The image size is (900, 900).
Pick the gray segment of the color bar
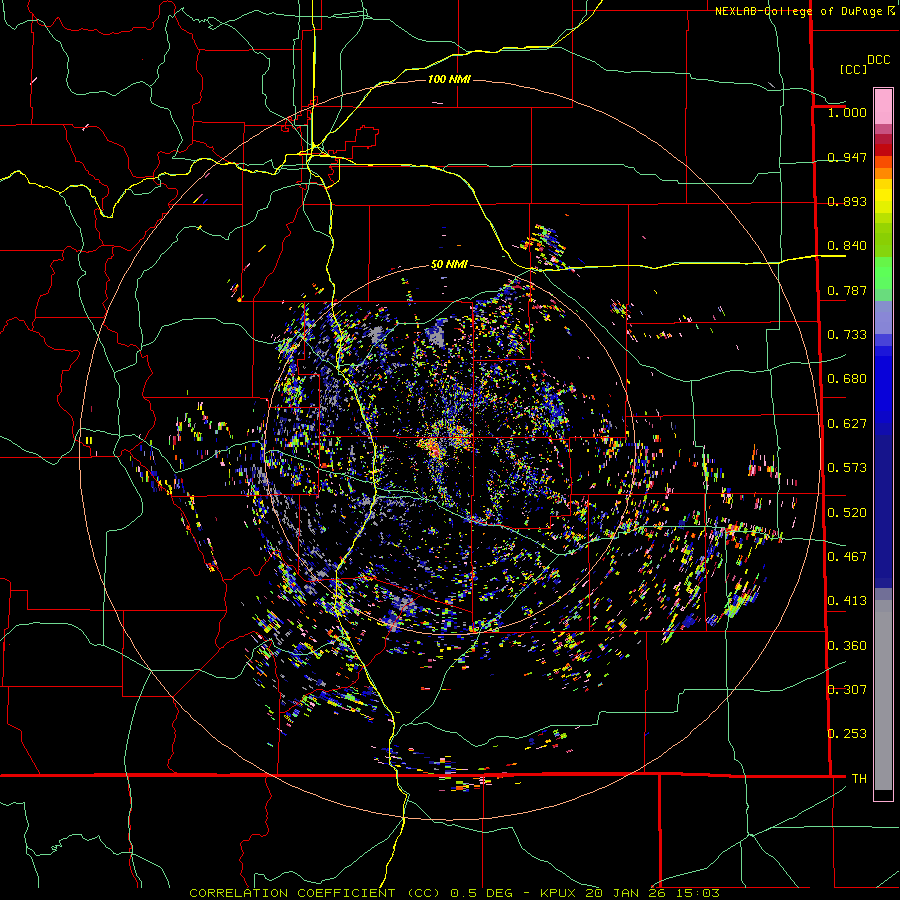tap(883, 695)
